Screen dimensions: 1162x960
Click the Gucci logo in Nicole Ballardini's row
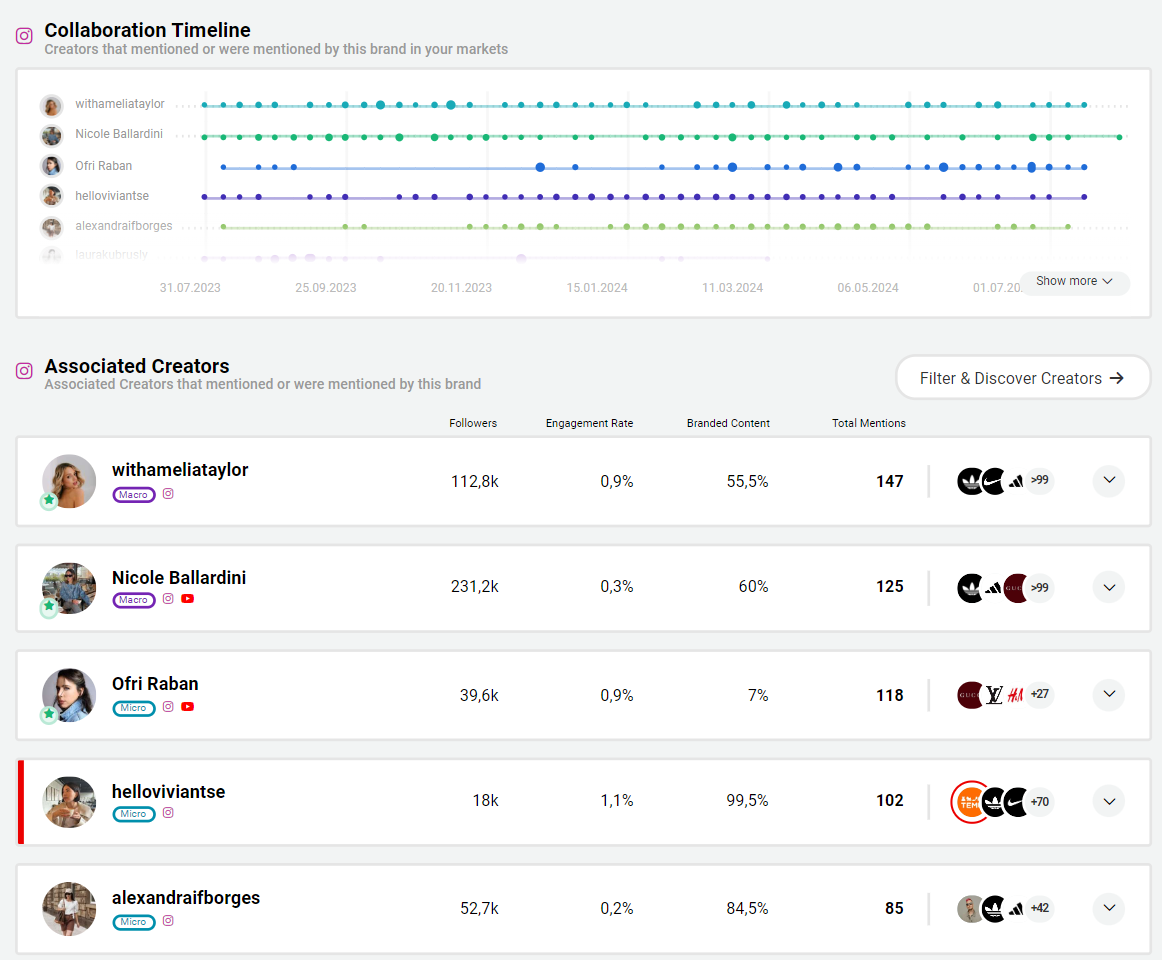1016,587
